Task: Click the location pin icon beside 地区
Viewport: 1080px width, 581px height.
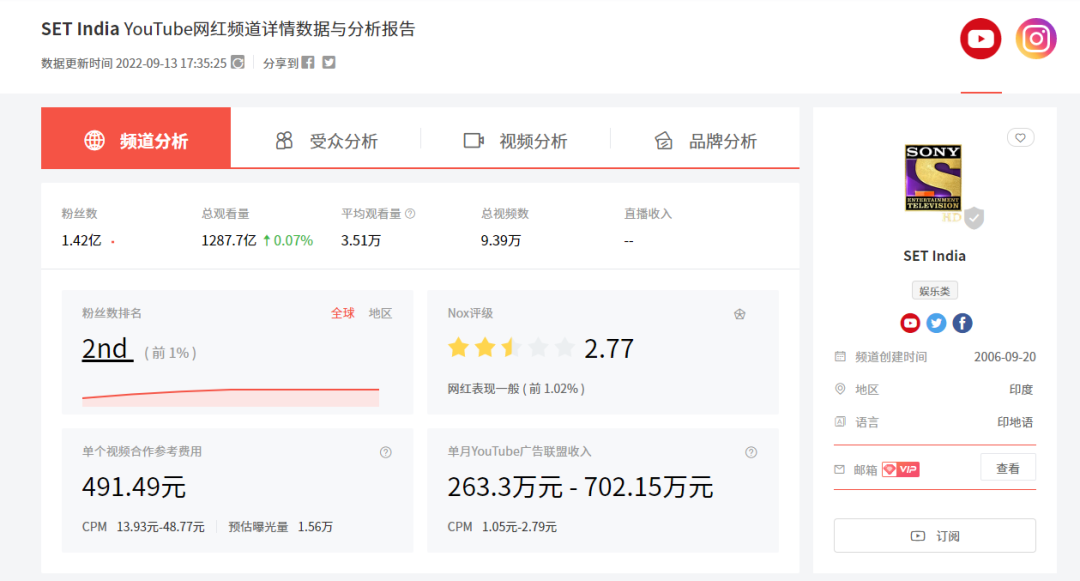Action: coord(840,389)
